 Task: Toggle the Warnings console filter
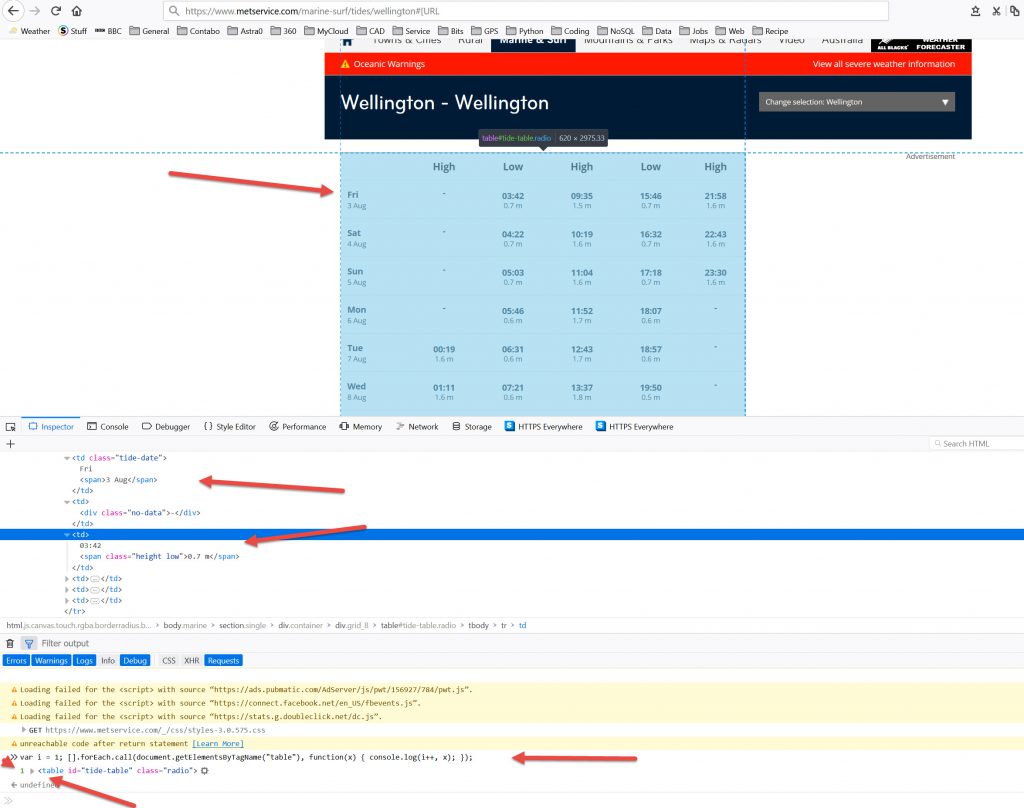click(51, 660)
